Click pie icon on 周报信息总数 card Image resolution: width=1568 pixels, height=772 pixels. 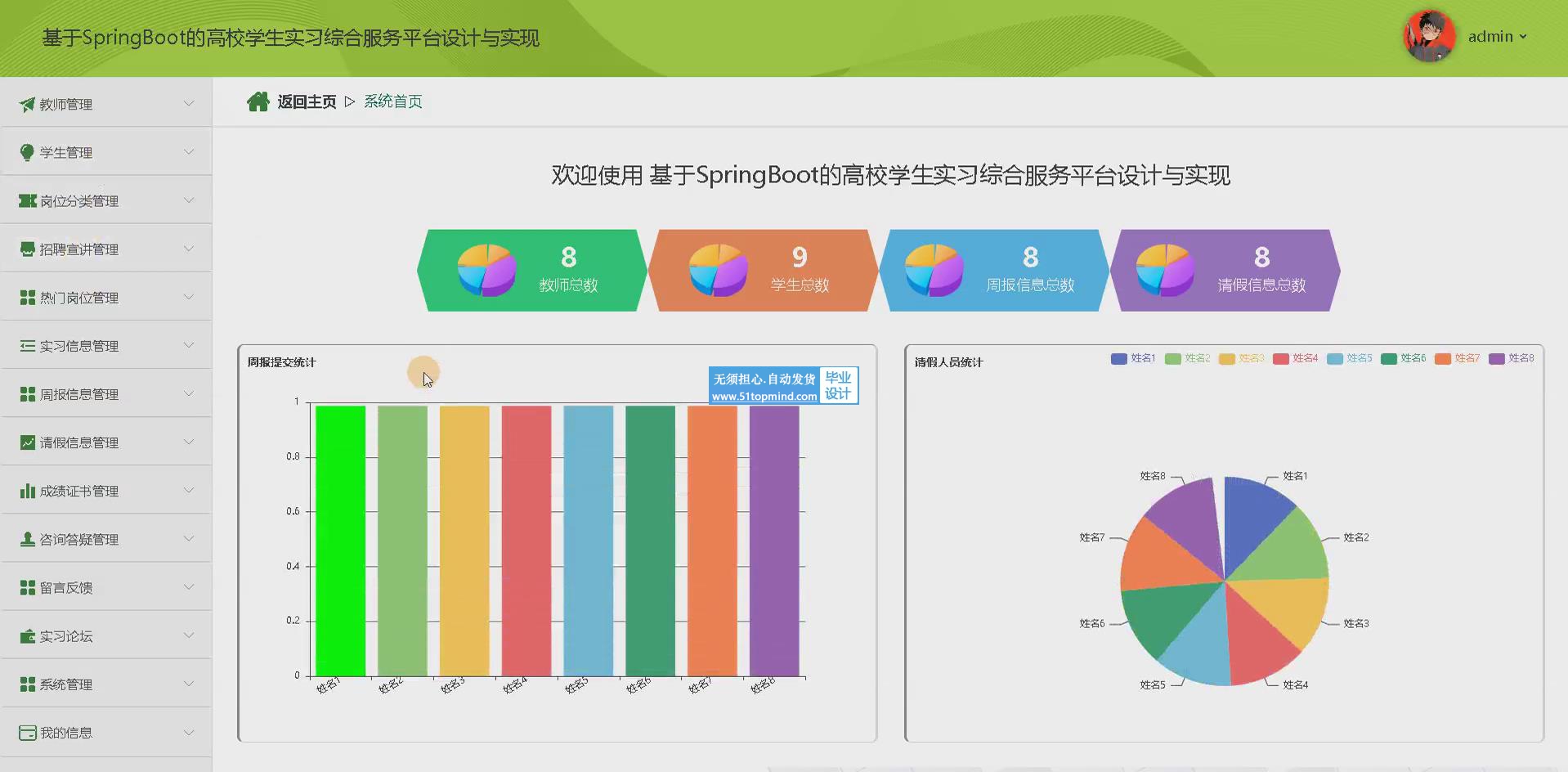click(934, 270)
